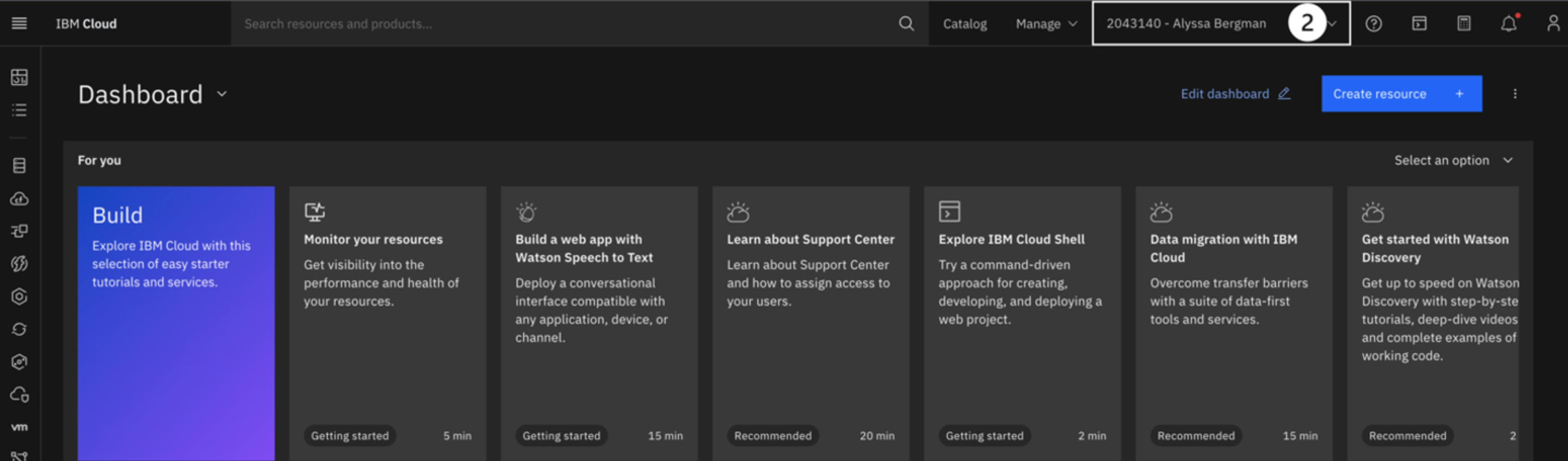Screen dimensions: 1568x461
Task: Open Dashboard icon in left sidebar
Action: click(x=20, y=77)
